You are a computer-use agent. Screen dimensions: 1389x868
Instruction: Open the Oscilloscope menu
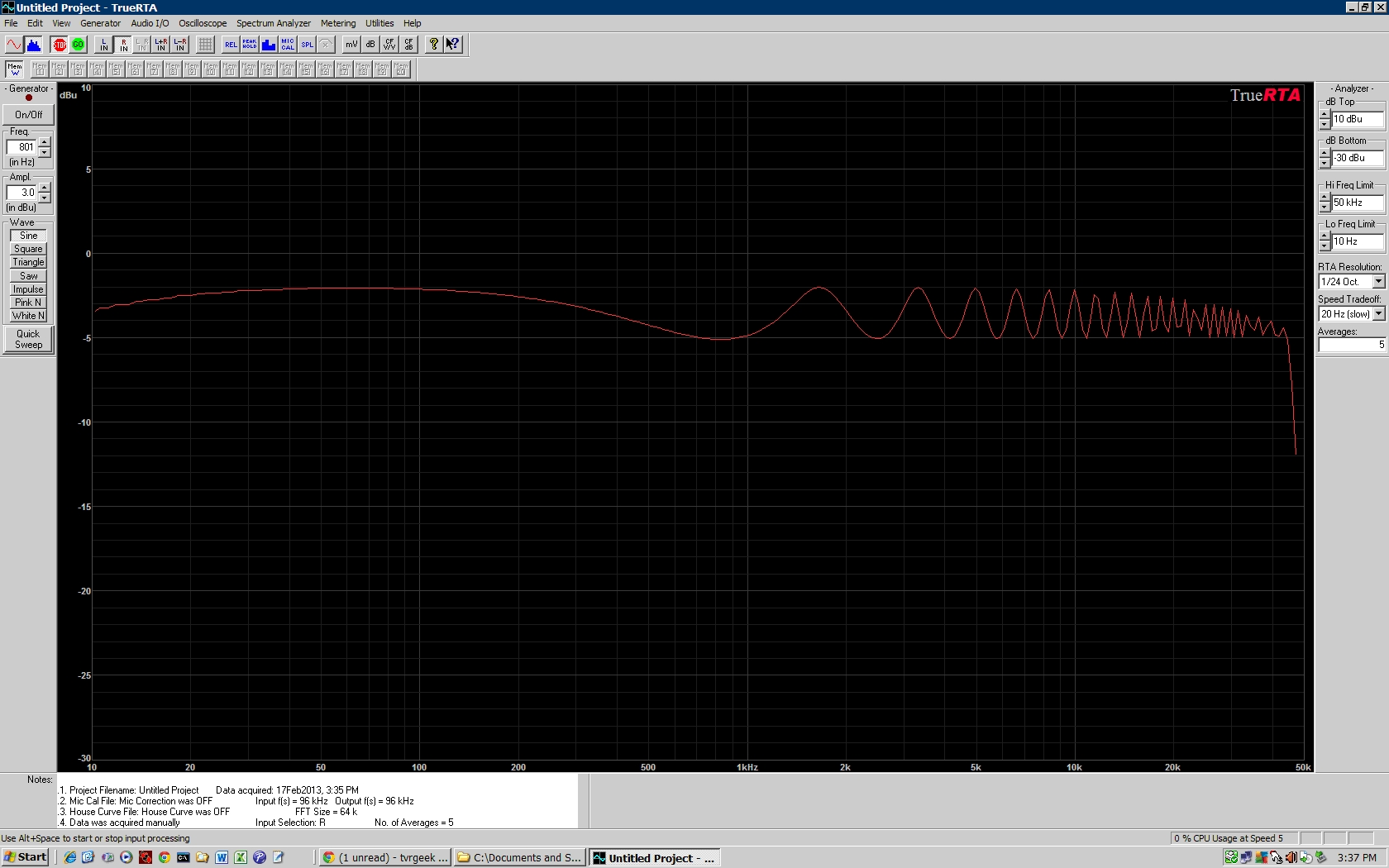203,23
